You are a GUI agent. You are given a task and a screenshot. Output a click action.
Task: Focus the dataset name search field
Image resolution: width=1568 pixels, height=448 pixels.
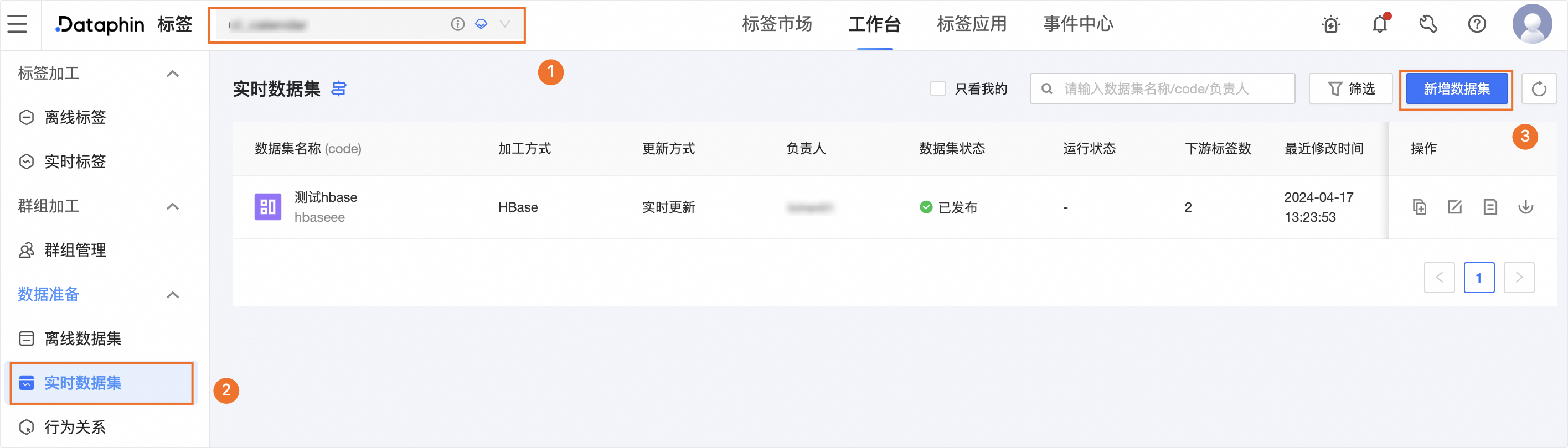pyautogui.click(x=1162, y=88)
